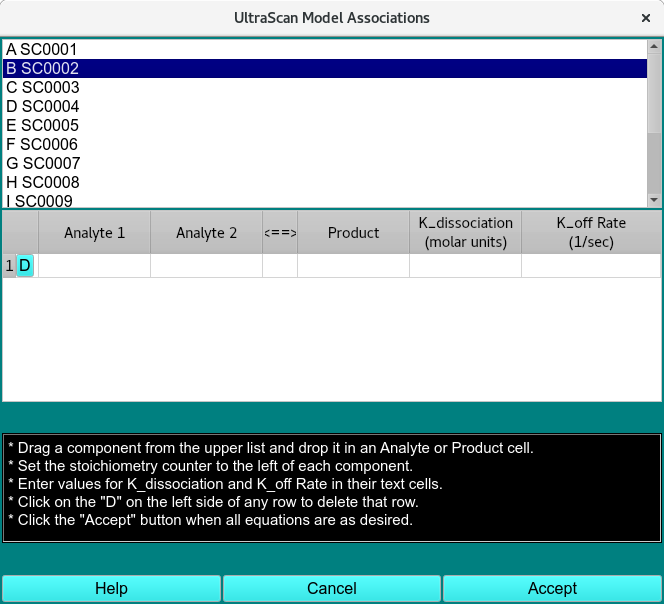
Task: Click the D delete icon in row 1
Action: tap(25, 265)
